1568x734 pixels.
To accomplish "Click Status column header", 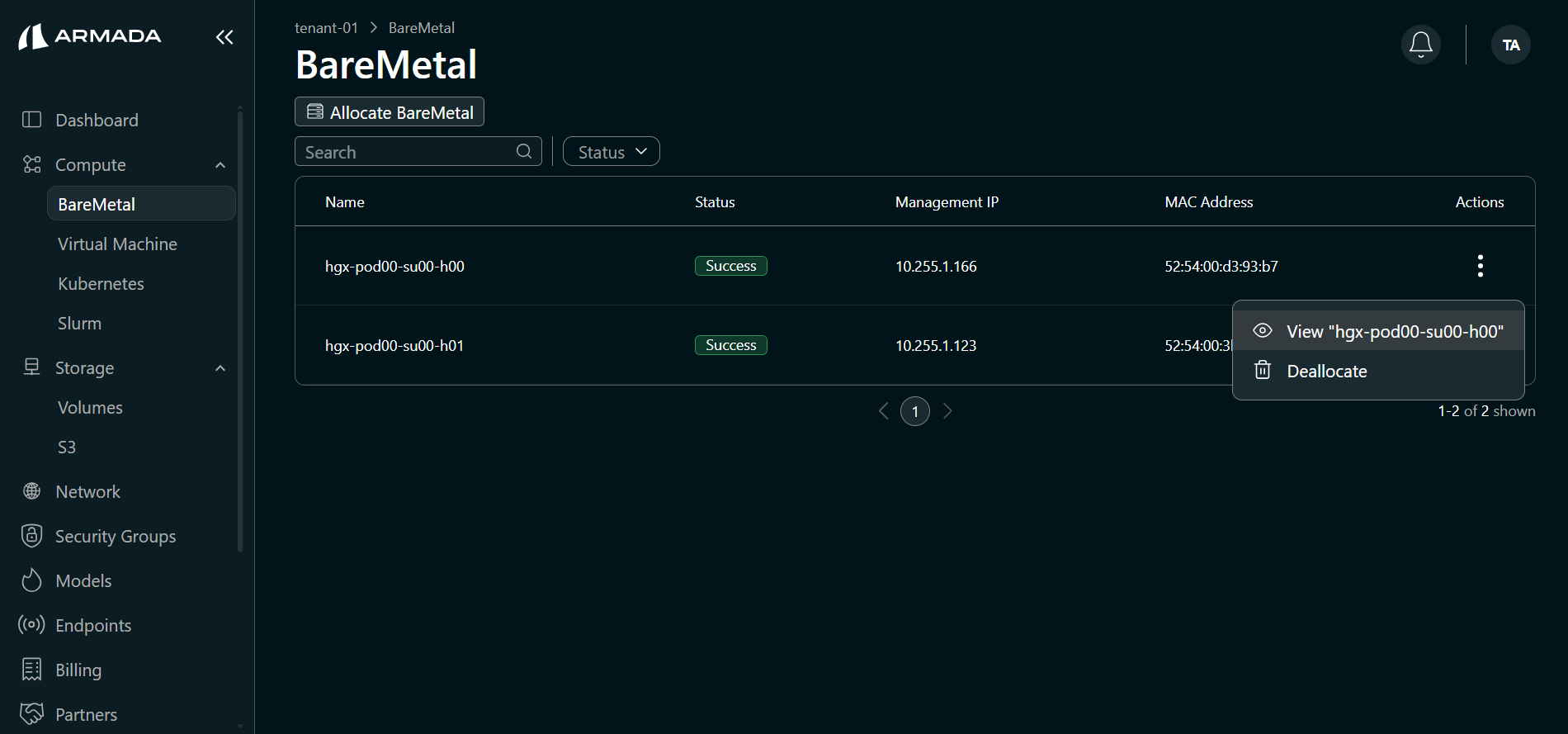I will click(x=715, y=201).
